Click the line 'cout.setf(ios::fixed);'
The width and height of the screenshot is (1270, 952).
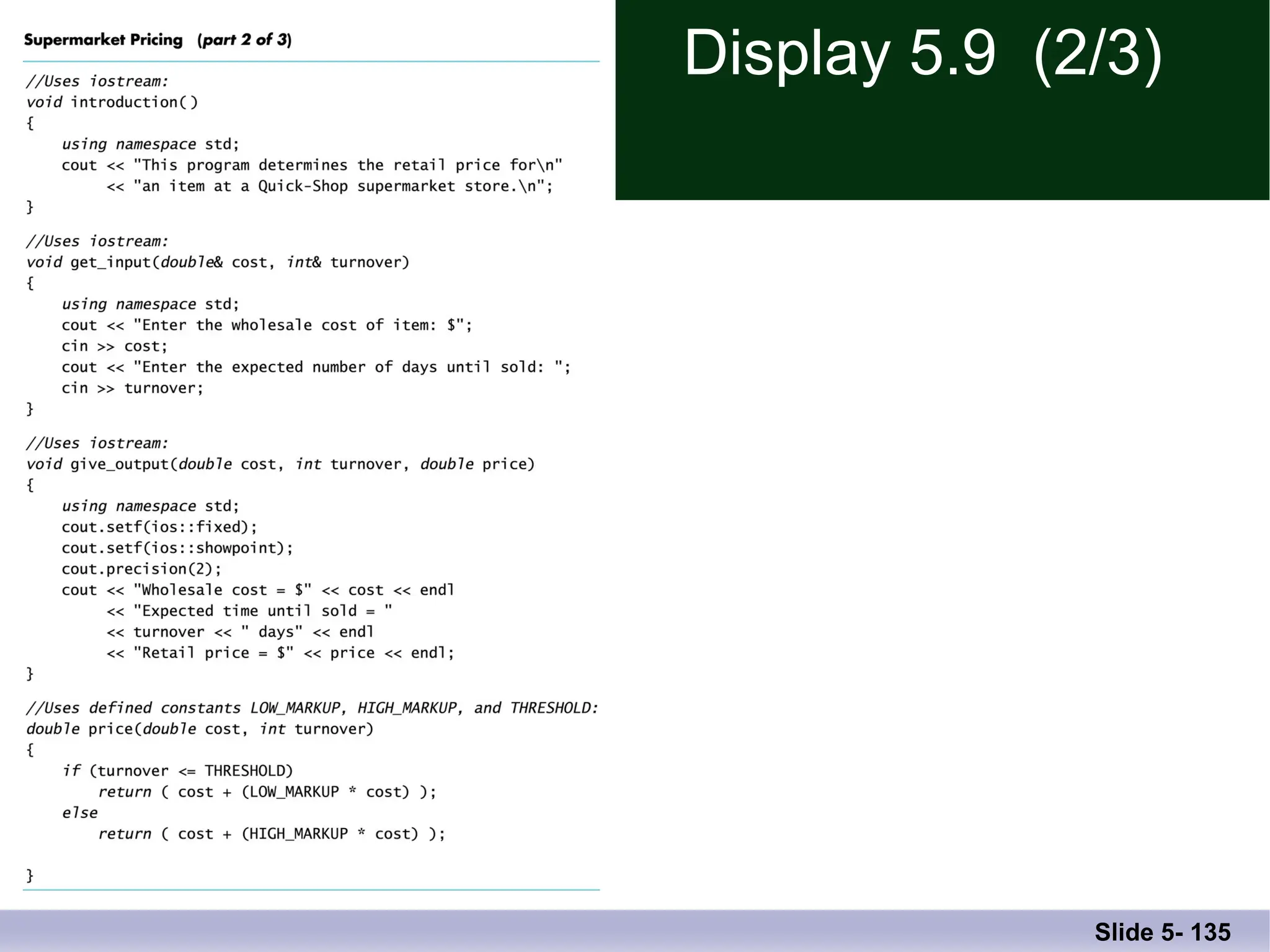(x=159, y=527)
